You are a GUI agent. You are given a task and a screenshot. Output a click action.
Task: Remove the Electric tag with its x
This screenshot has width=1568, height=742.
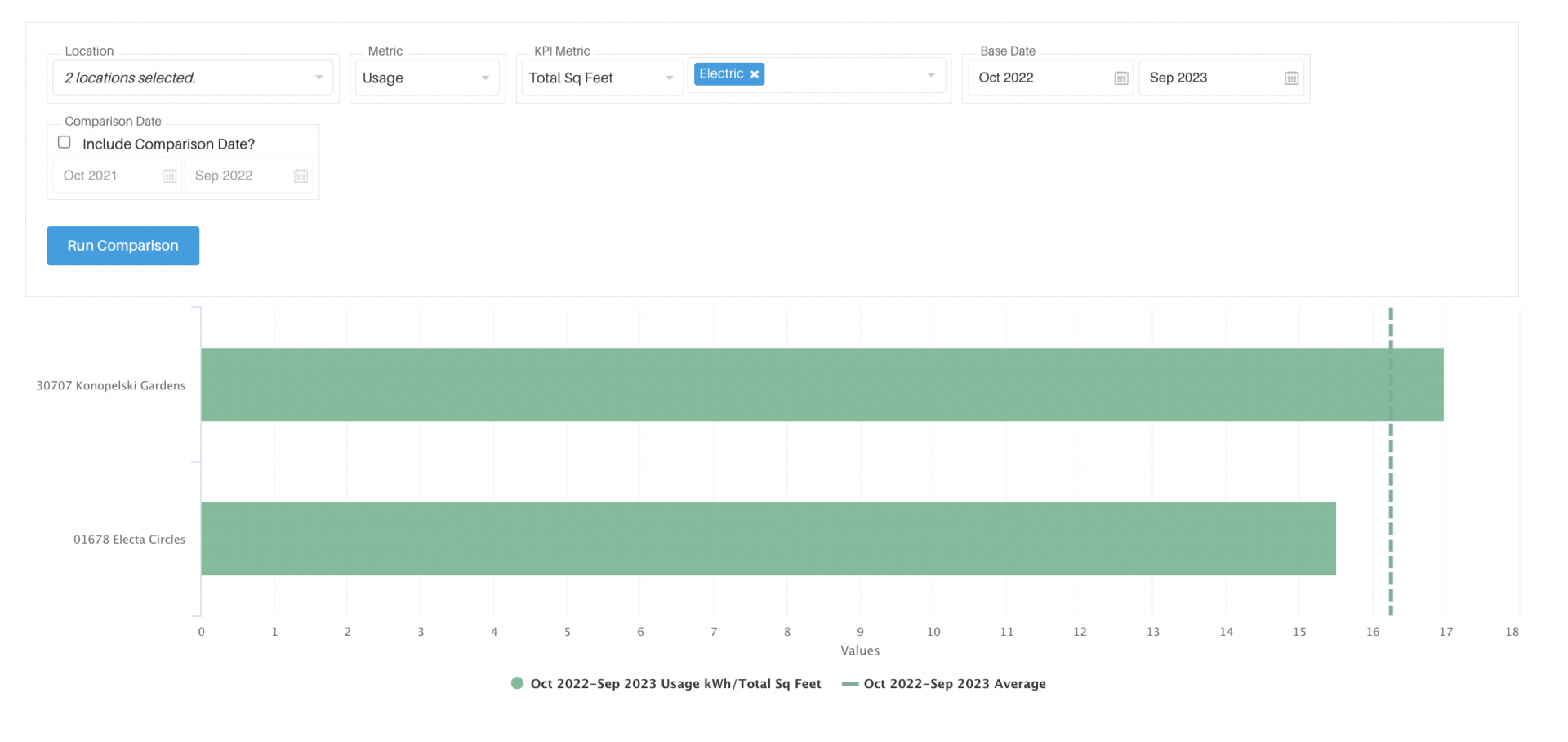click(x=755, y=74)
